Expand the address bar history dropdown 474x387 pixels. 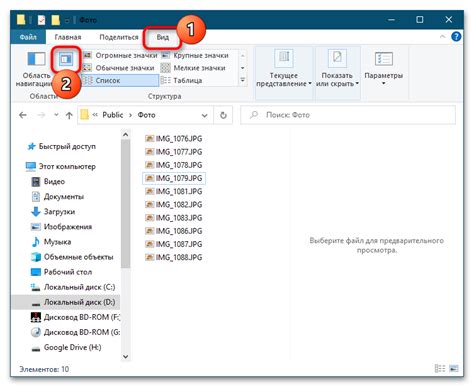click(x=204, y=115)
